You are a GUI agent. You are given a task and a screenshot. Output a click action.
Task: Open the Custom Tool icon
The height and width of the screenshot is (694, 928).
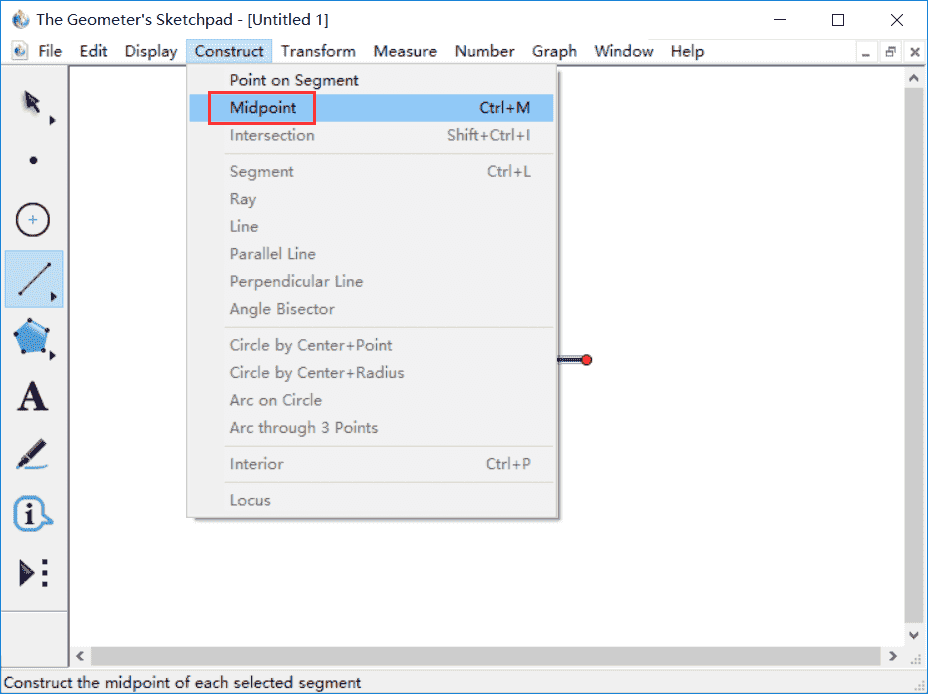[33, 573]
